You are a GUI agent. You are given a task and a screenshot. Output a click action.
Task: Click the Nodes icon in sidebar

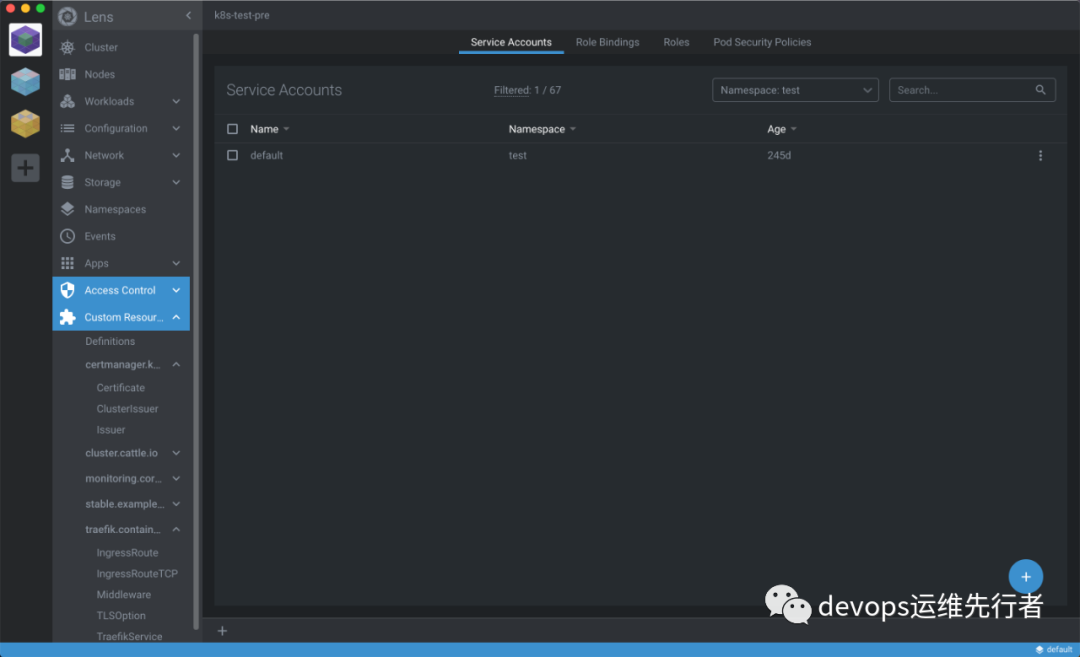point(68,74)
